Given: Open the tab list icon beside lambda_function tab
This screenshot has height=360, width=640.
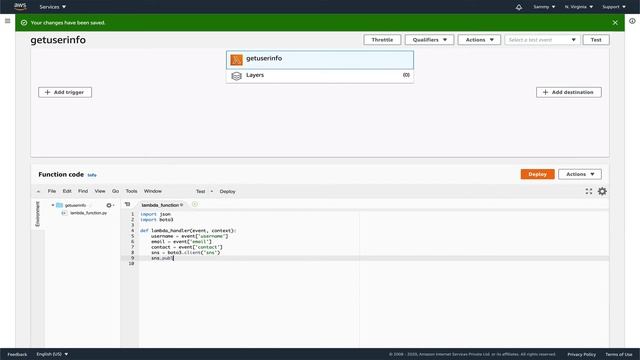Looking at the screenshot, I should (x=127, y=204).
